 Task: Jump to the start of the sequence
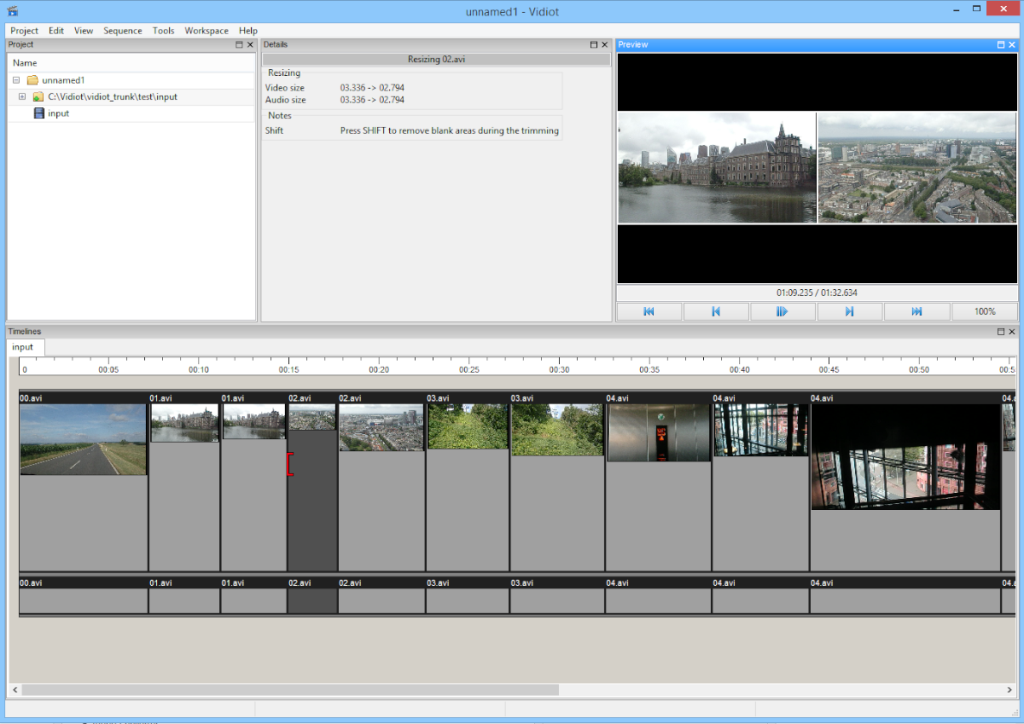[x=649, y=311]
